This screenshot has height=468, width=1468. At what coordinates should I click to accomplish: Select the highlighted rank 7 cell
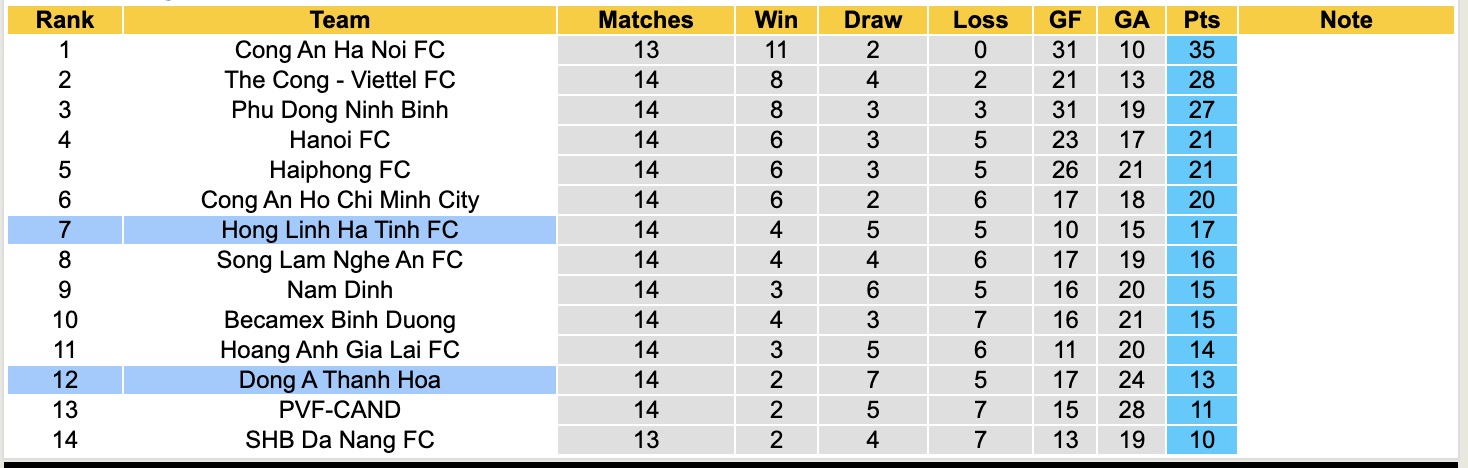[x=65, y=230]
